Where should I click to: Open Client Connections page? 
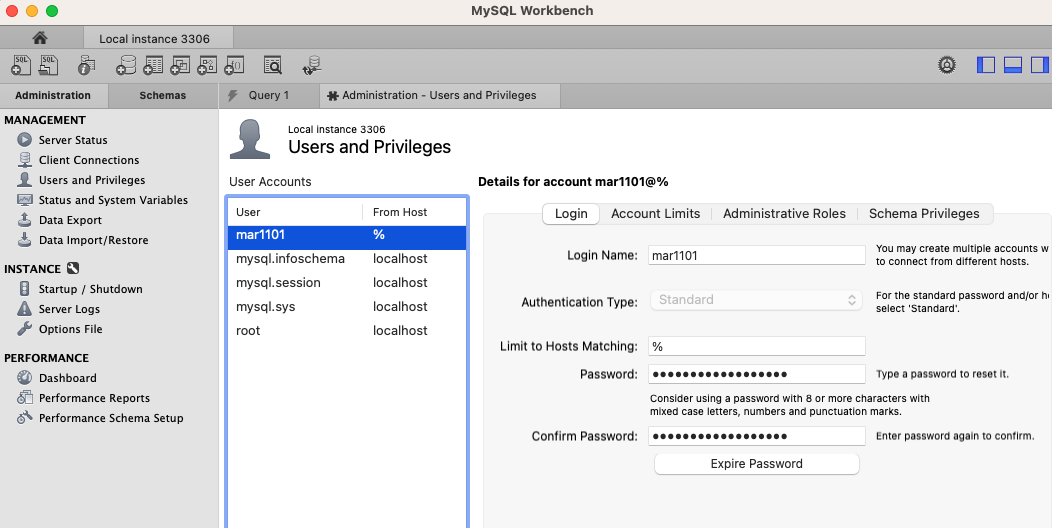tap(89, 160)
